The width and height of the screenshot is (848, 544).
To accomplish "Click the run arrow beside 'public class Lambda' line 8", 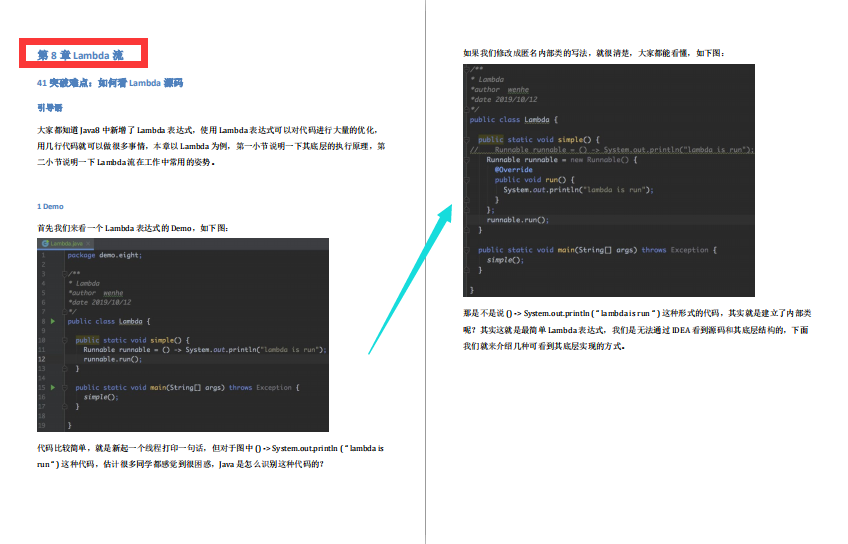I will (x=53, y=321).
